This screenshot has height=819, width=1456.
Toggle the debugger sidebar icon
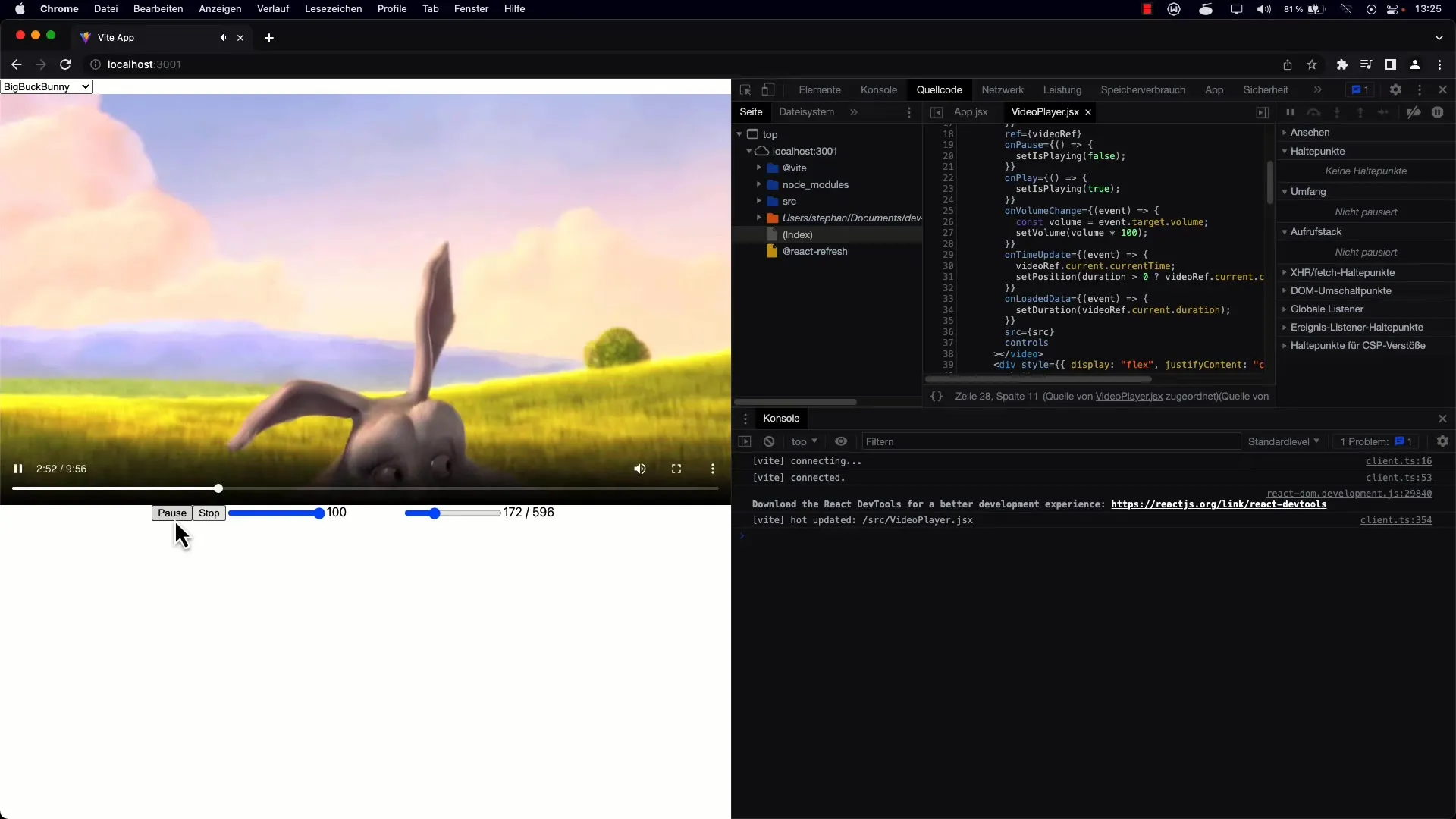pos(1263,112)
